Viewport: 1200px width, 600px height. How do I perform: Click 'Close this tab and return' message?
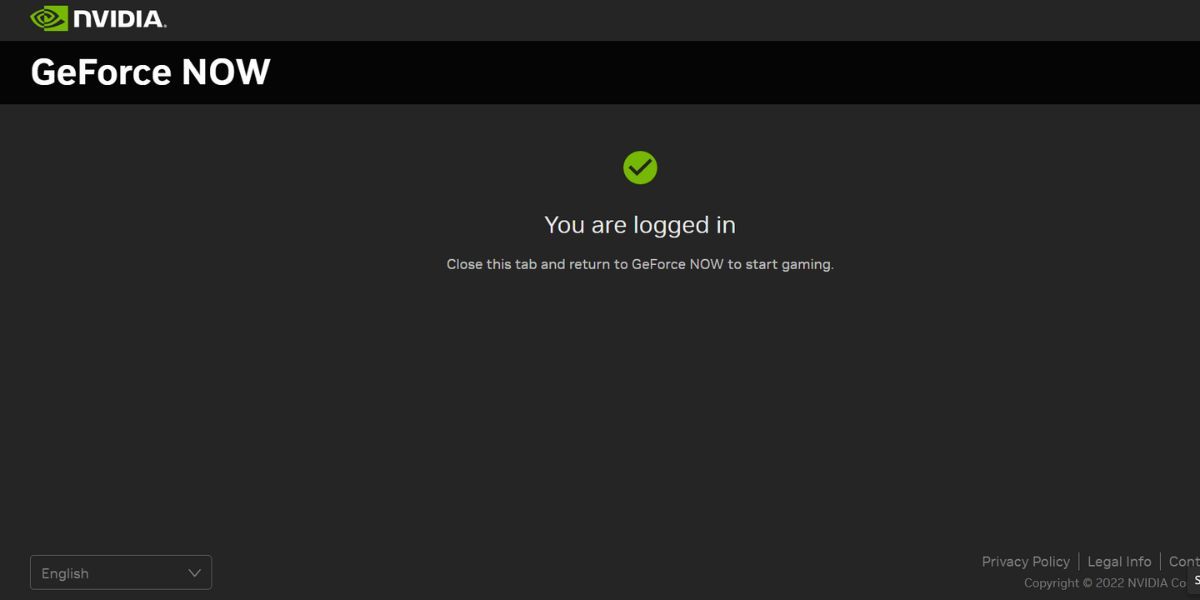640,265
